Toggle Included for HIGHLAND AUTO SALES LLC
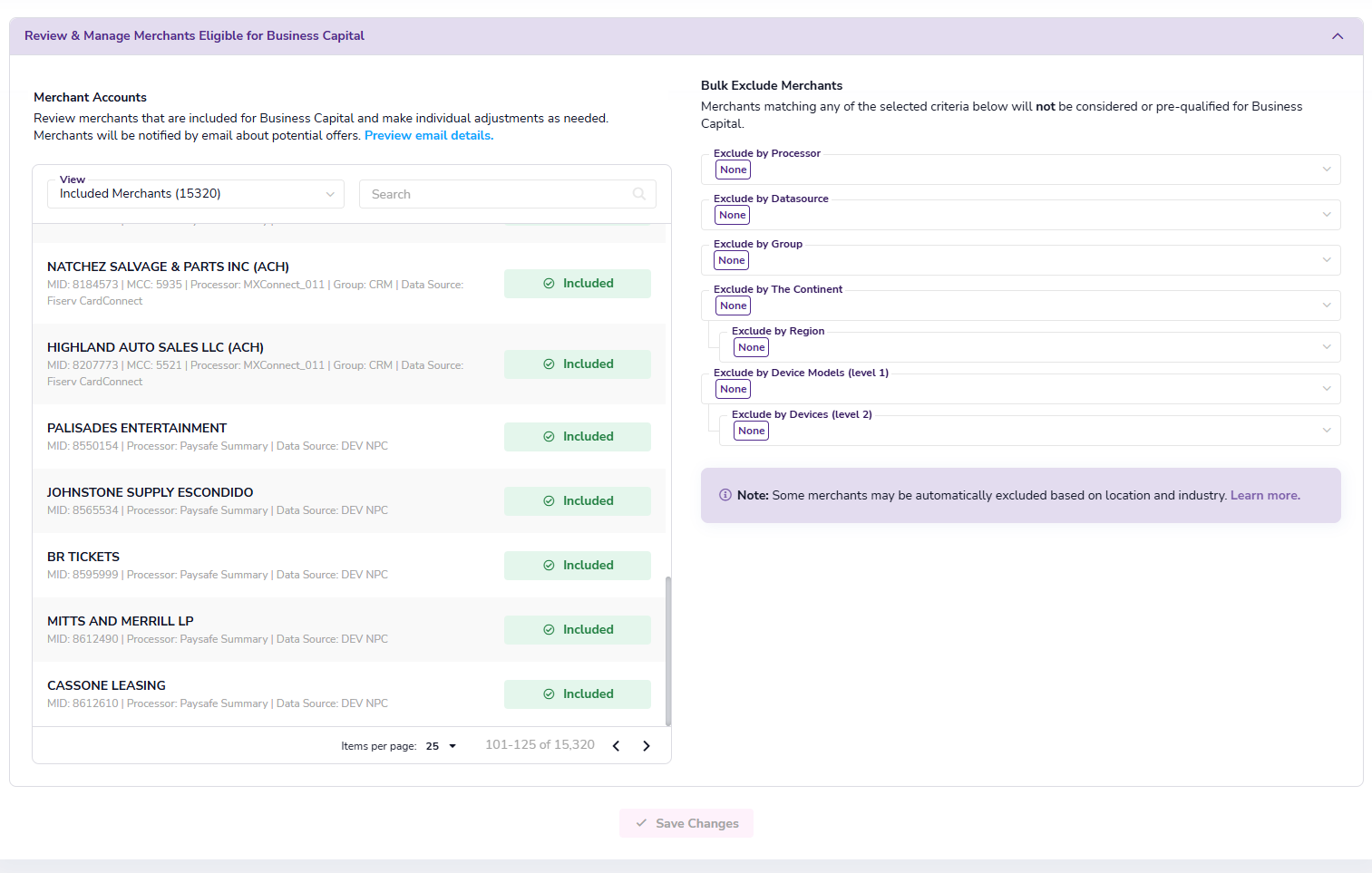This screenshot has height=873, width=1372. coord(578,364)
